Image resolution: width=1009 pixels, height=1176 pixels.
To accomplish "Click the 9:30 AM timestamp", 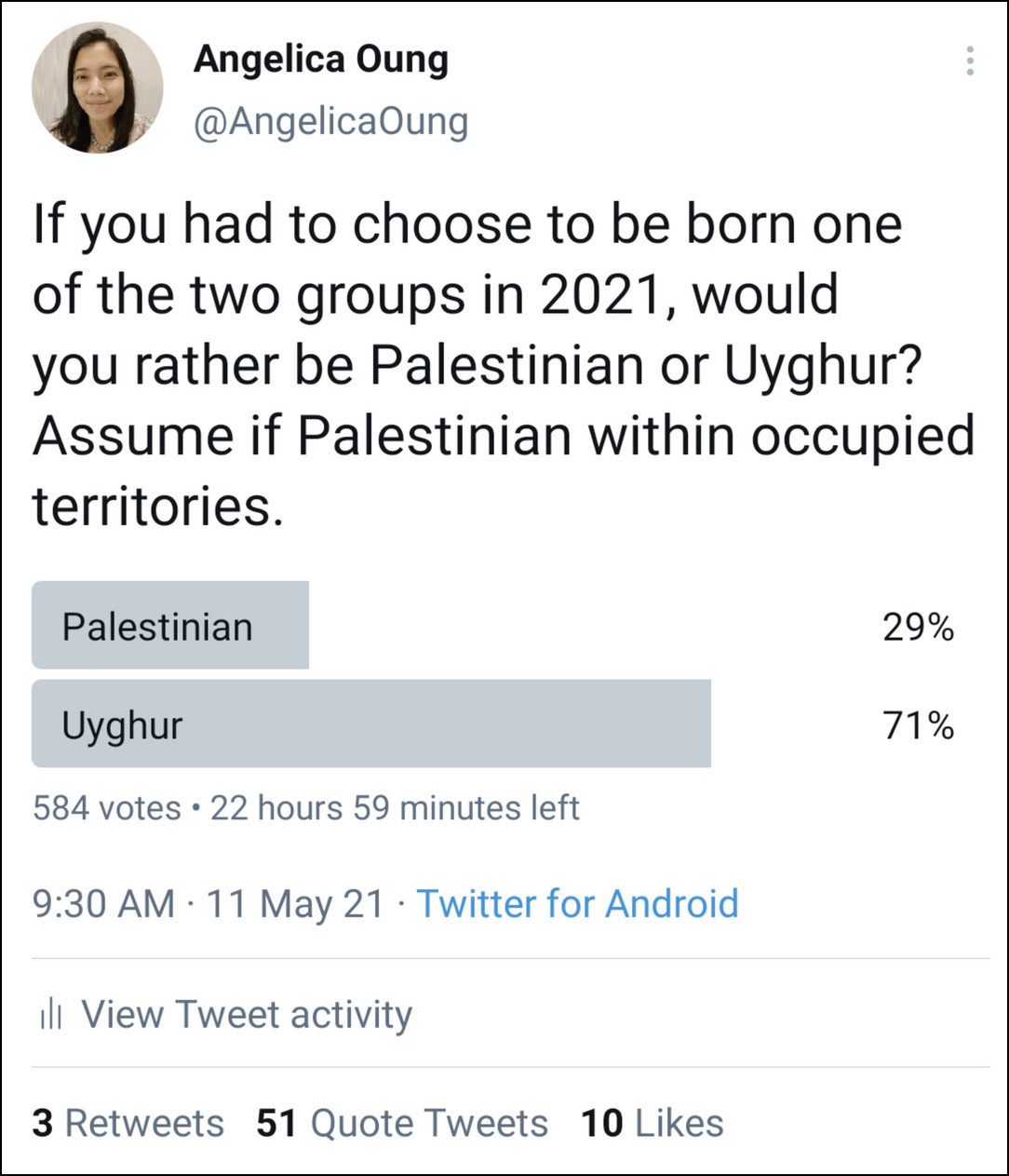I will coord(103,903).
